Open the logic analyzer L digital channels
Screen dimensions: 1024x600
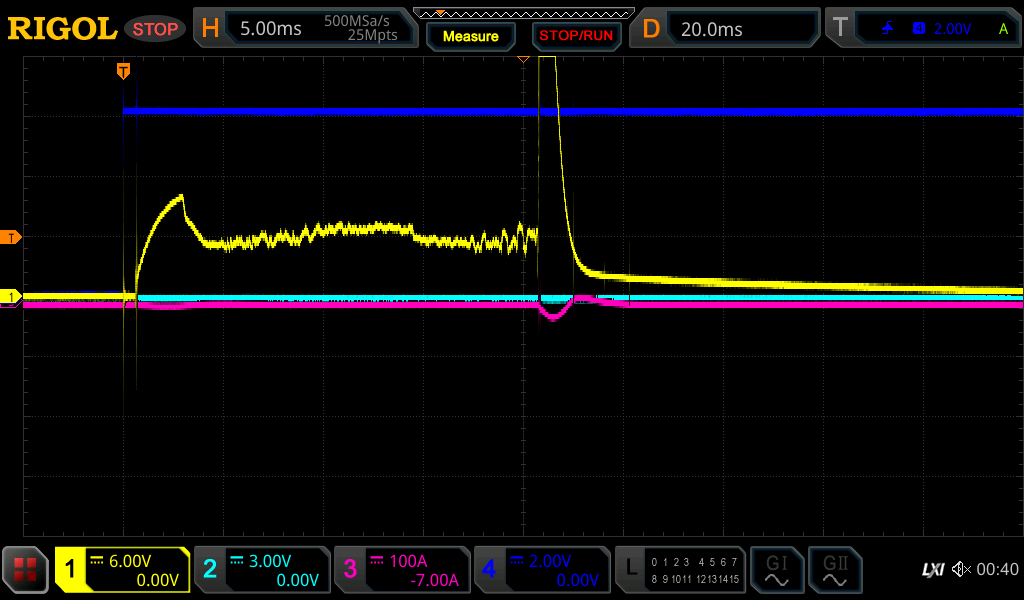[x=680, y=570]
